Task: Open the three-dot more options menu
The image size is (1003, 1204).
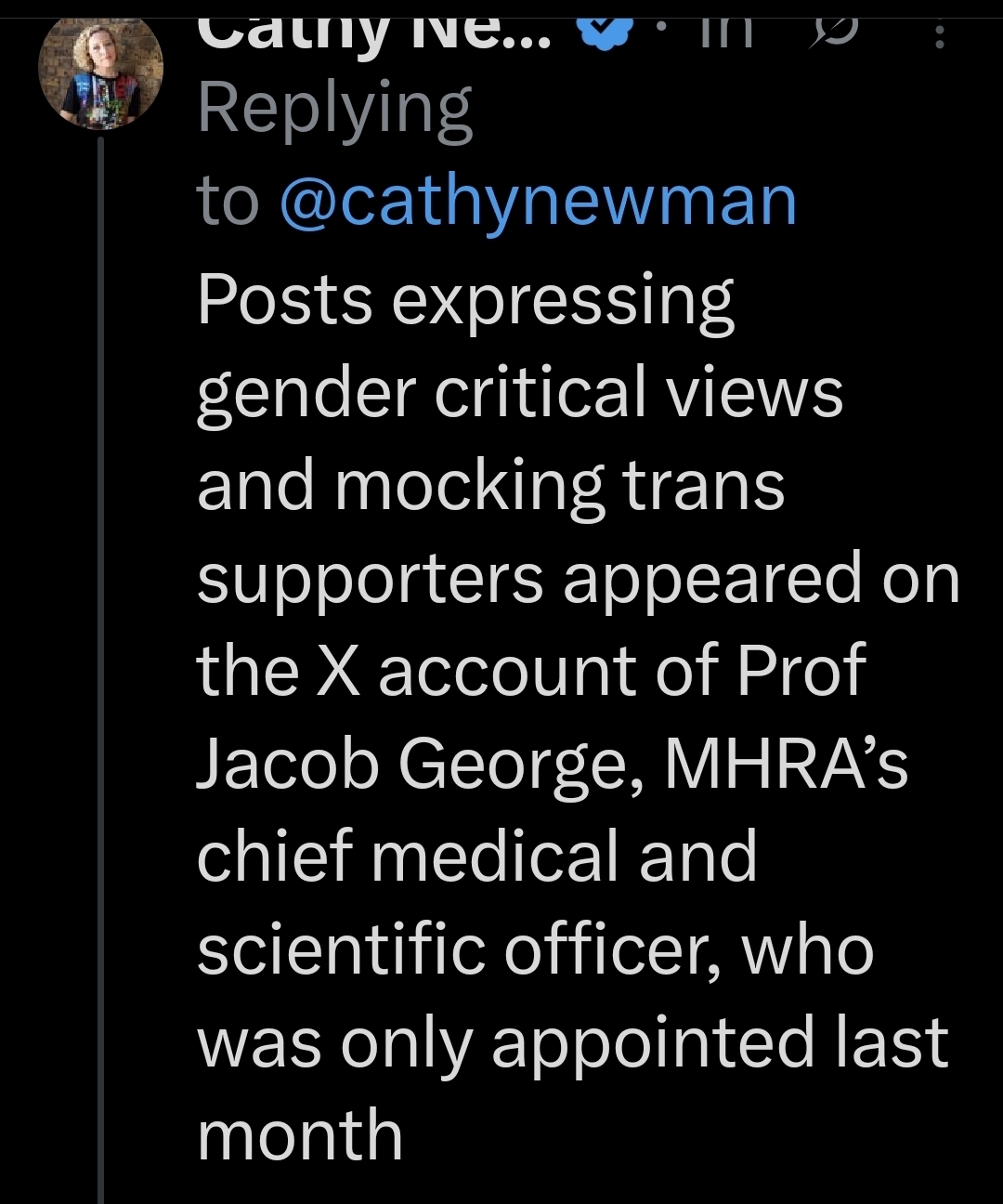Action: [x=940, y=35]
